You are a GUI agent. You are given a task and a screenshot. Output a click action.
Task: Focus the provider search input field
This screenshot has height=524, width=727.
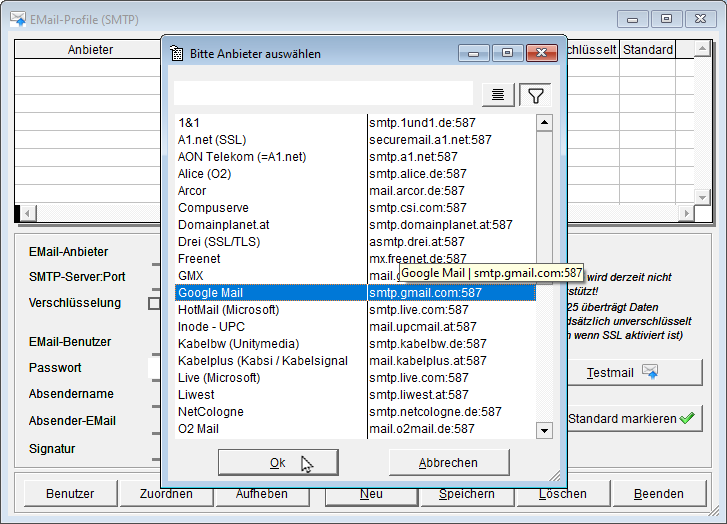[x=323, y=94]
